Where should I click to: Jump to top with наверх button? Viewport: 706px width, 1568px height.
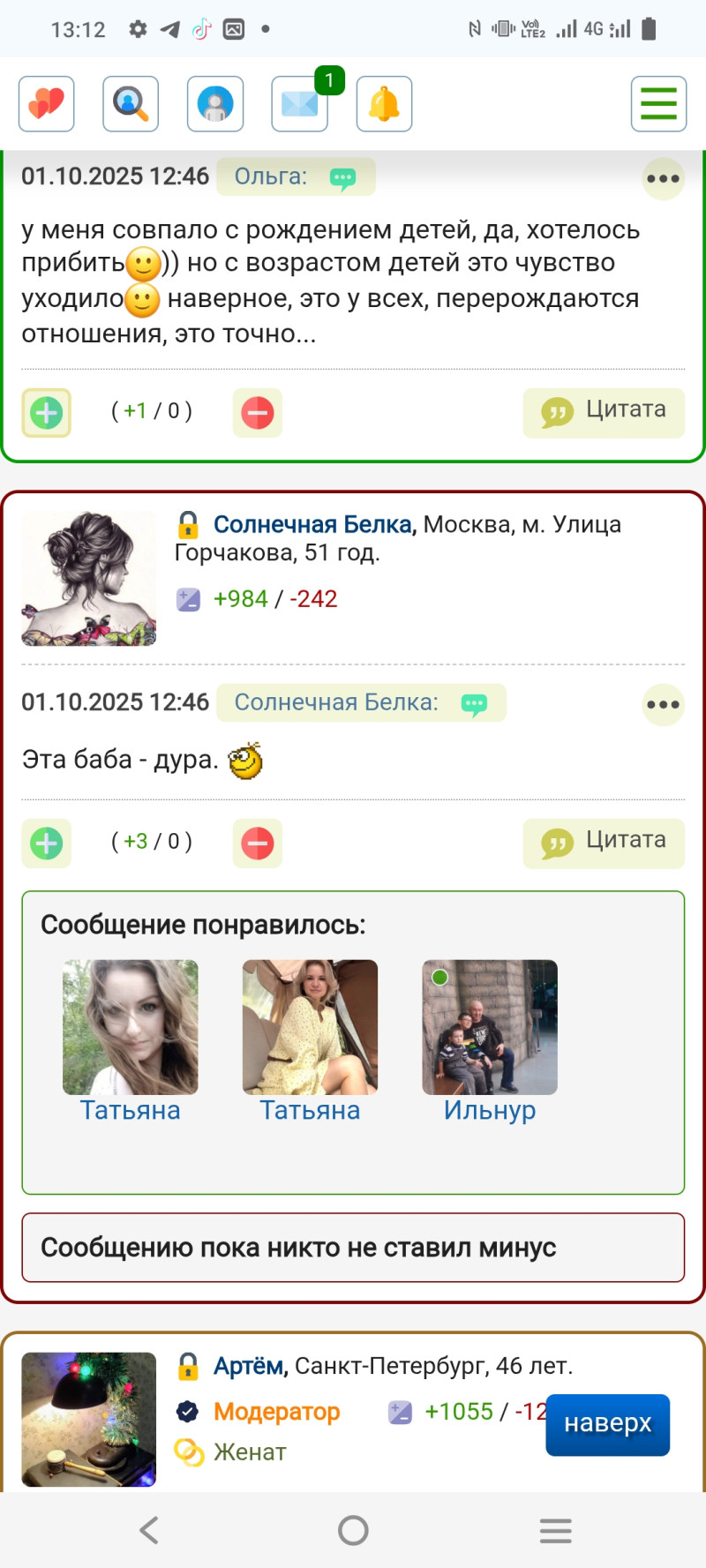tap(608, 1424)
